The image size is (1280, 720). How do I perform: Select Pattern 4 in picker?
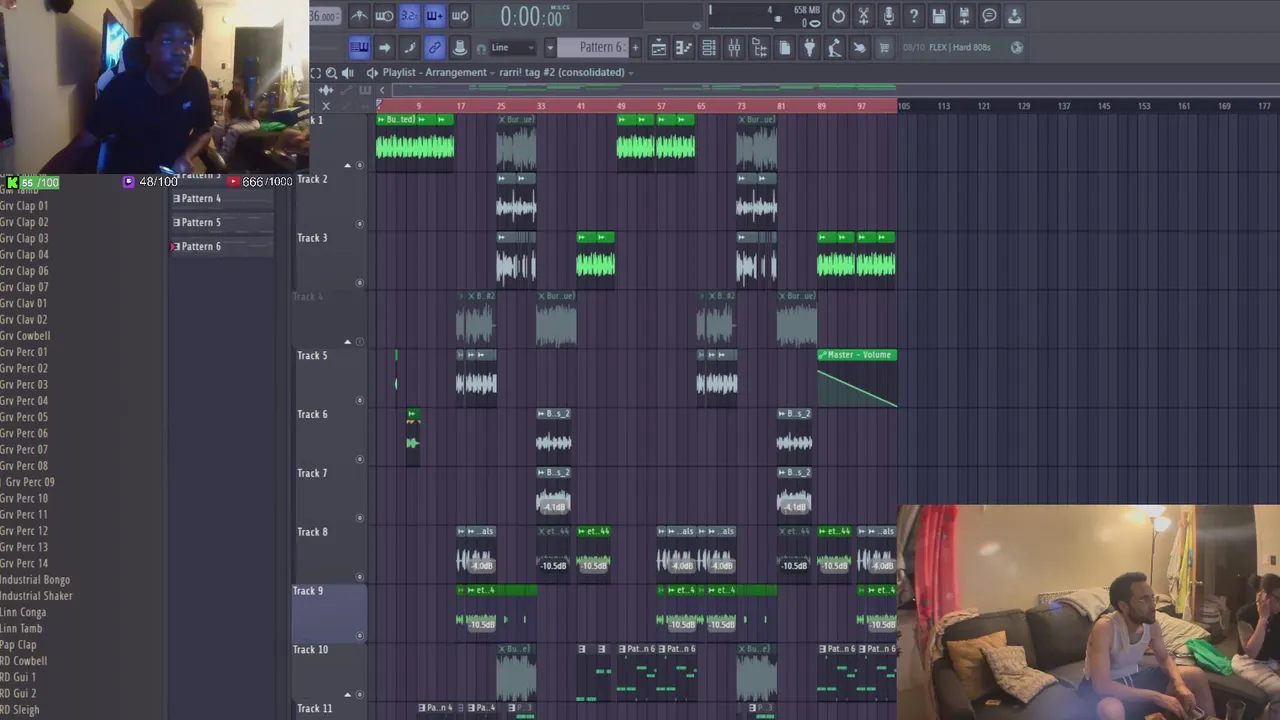tap(222, 198)
